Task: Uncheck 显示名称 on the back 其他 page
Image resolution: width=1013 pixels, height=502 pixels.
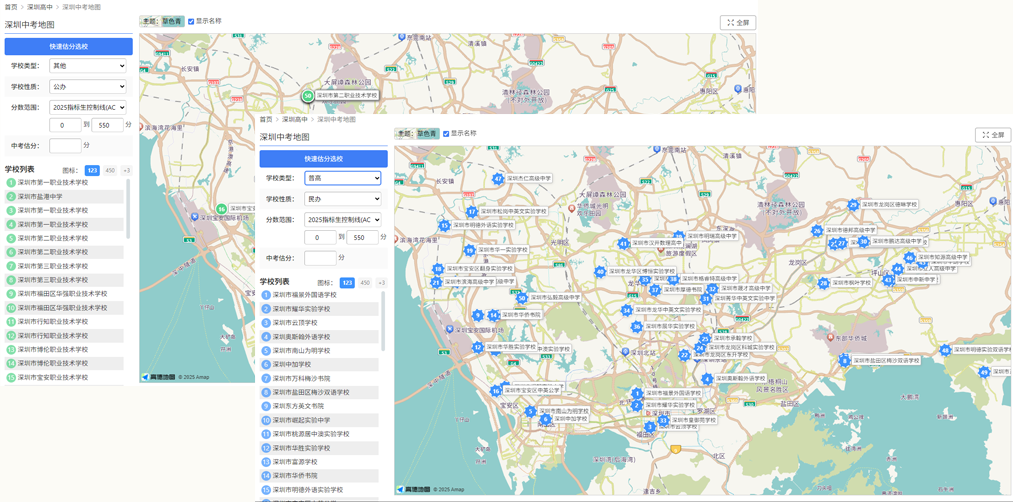Action: pos(191,21)
